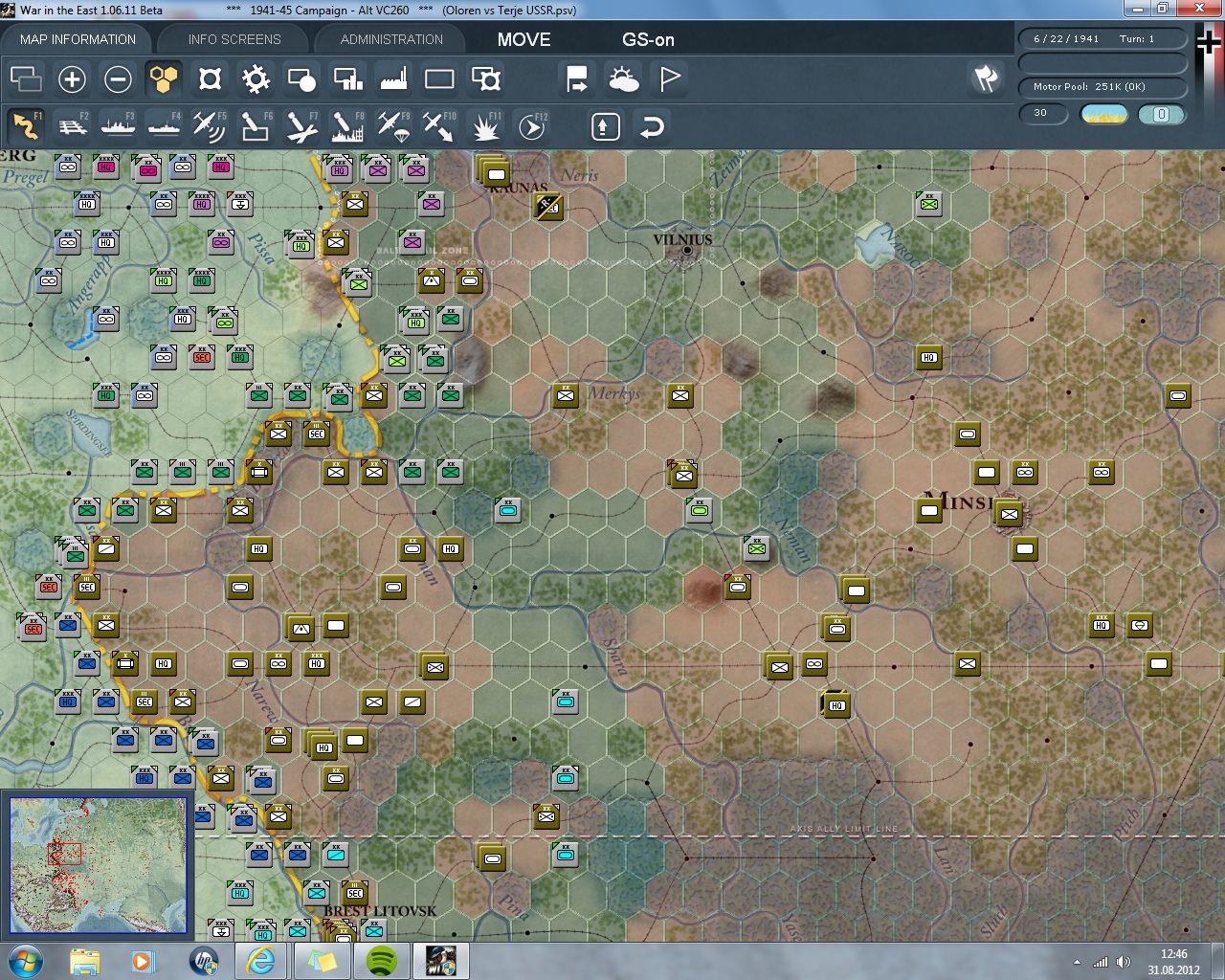
Task: Open Spotify from taskbar
Action: (x=382, y=961)
